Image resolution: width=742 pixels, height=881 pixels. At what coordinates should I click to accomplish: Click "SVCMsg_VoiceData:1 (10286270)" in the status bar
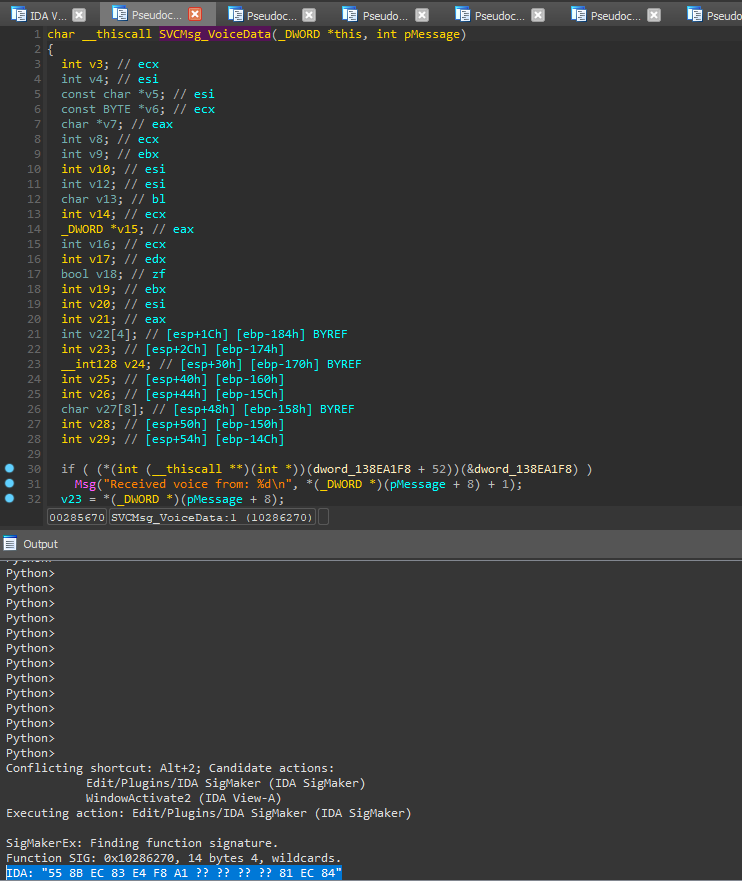pos(212,517)
